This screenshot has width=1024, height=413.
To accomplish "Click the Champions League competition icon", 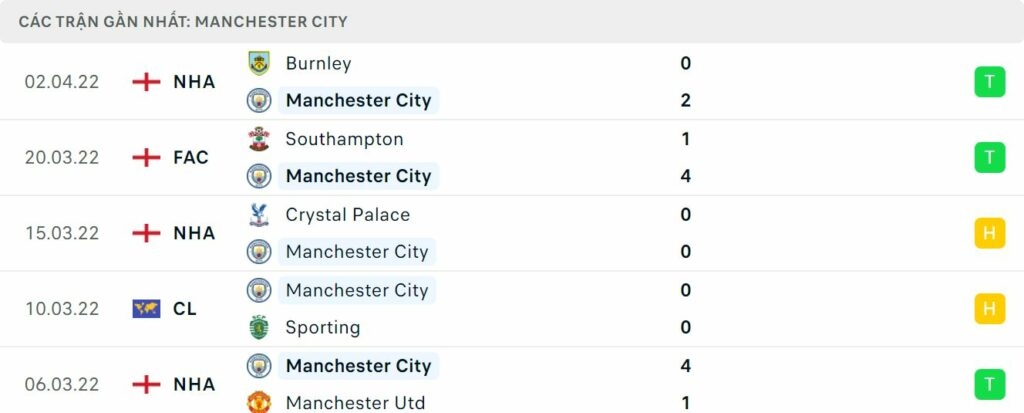I will coord(146,309).
